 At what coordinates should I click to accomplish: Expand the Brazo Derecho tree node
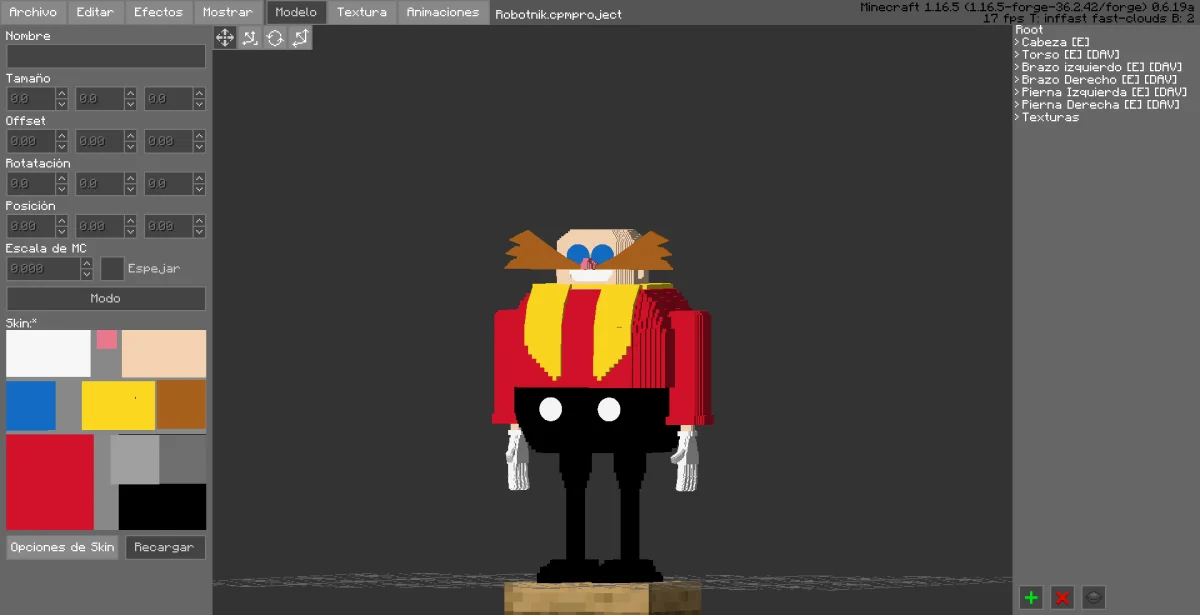tap(1017, 80)
